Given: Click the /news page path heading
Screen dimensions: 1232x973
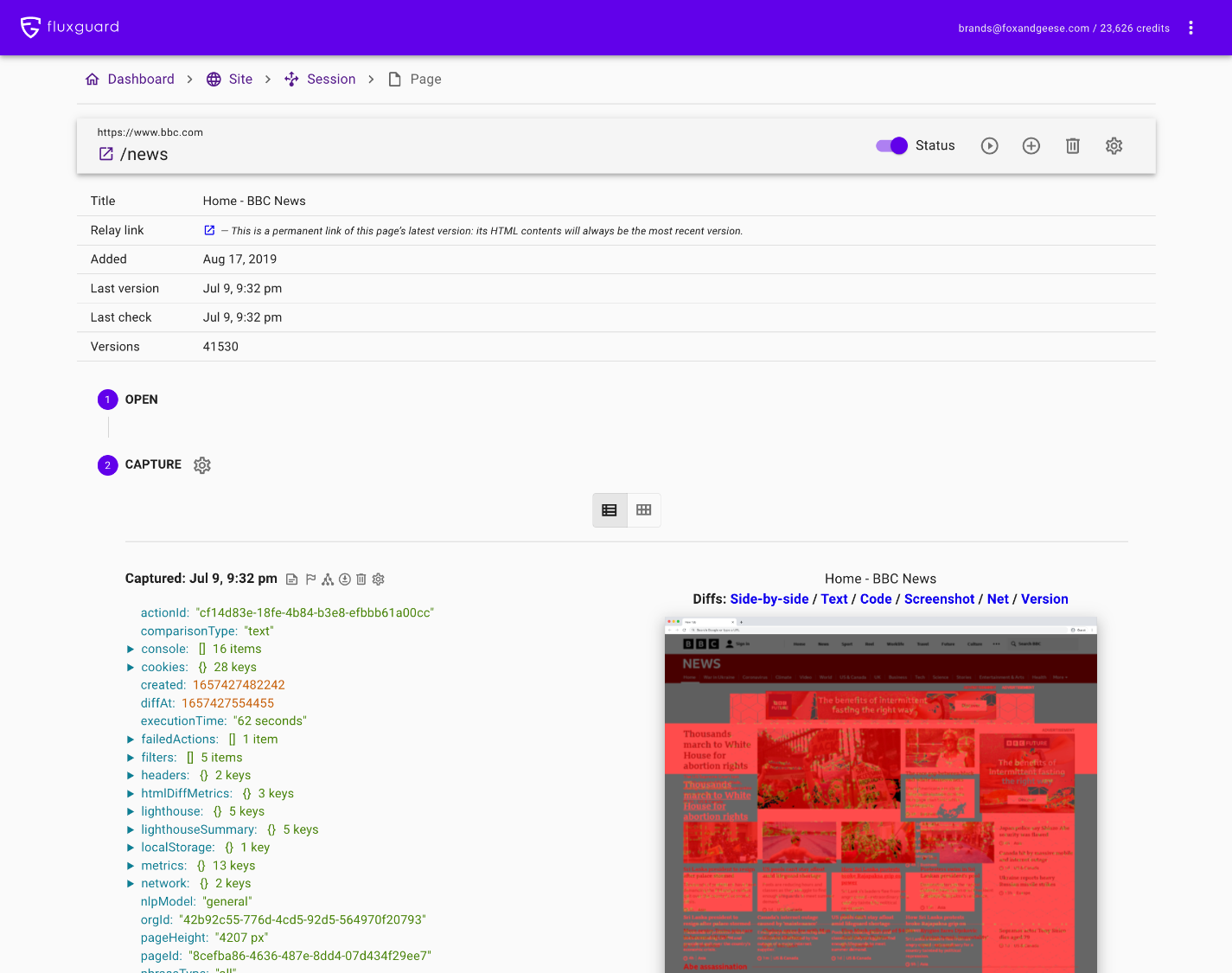Looking at the screenshot, I should (144, 155).
